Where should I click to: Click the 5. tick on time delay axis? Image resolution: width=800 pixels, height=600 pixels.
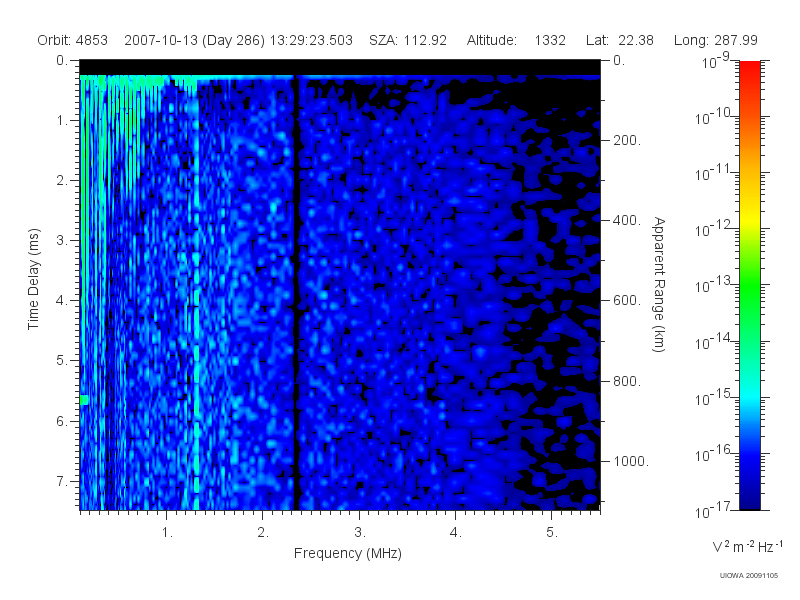(x=62, y=361)
